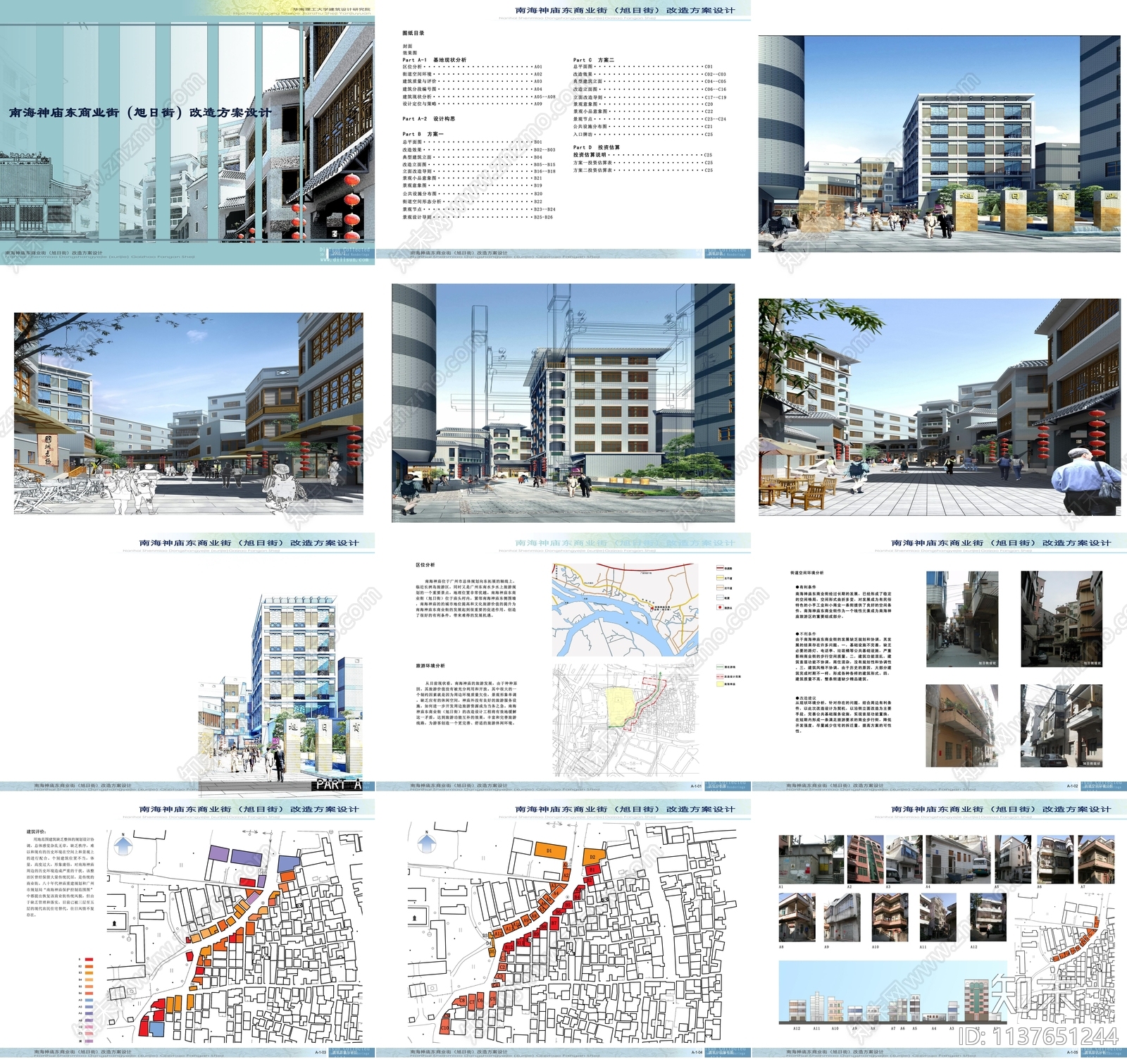This screenshot has height=1064, width=1127.
Task: Click the 街道空间形态分析 B22 contents entry
Action: tap(472, 202)
